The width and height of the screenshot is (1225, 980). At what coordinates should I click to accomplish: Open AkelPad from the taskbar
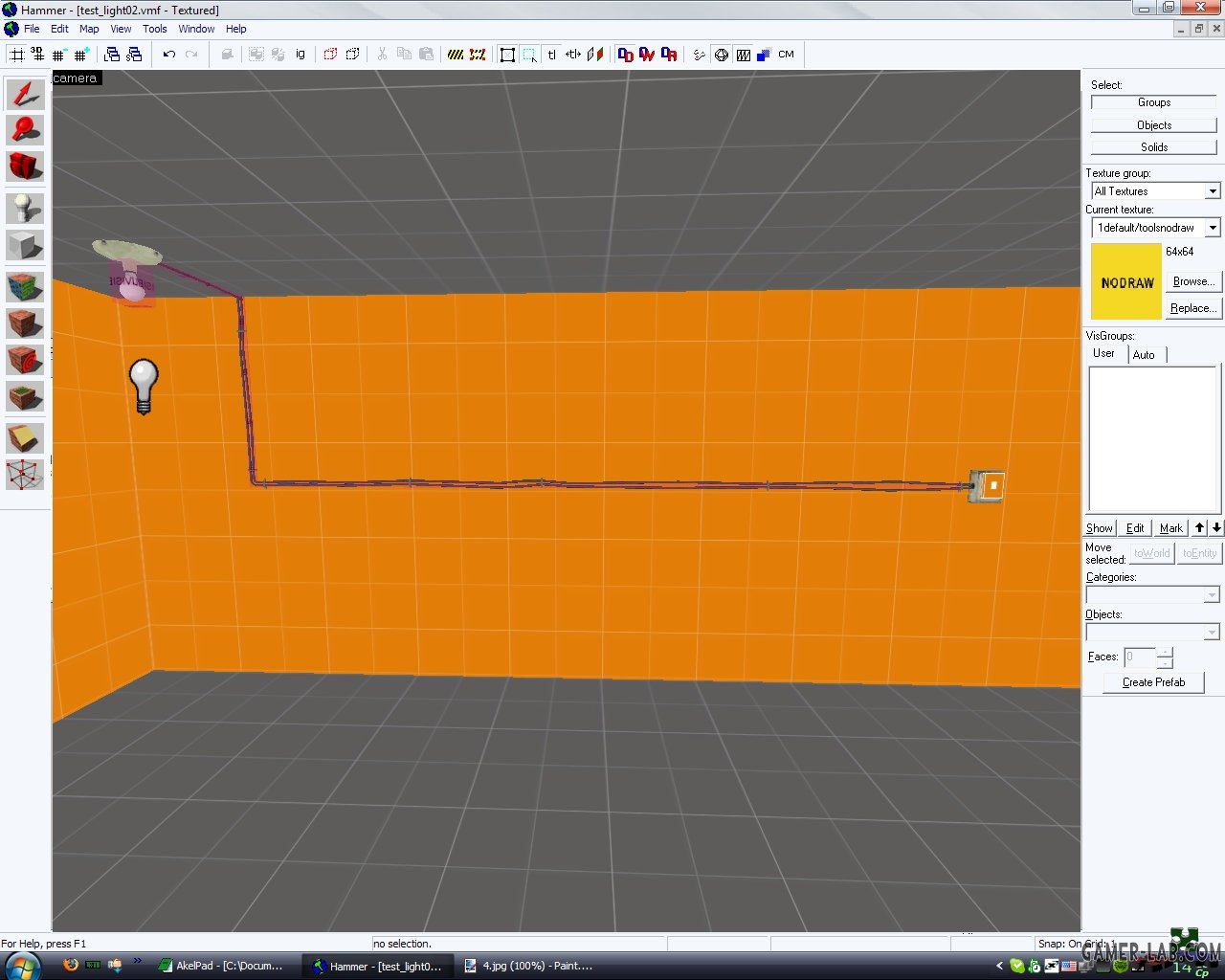pyautogui.click(x=221, y=966)
